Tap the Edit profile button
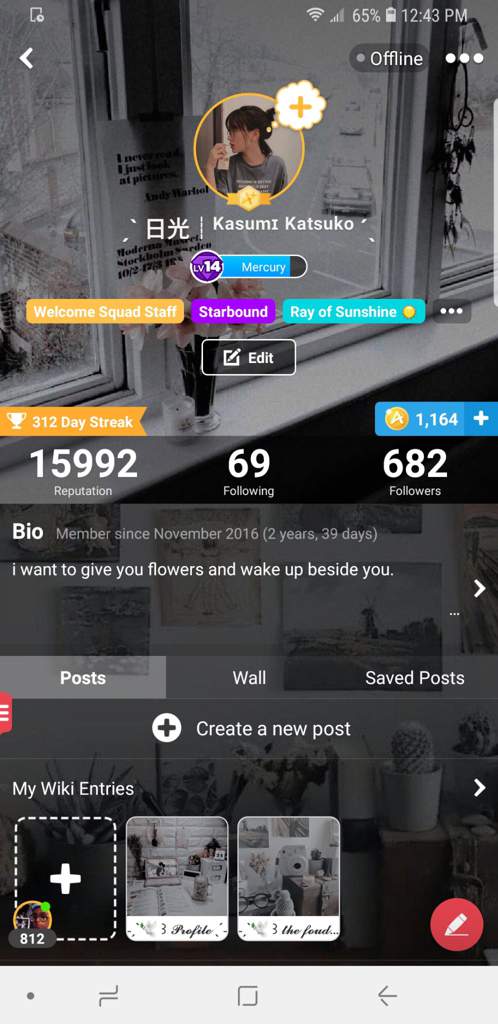Screen dimensions: 498x1024 pos(249,357)
